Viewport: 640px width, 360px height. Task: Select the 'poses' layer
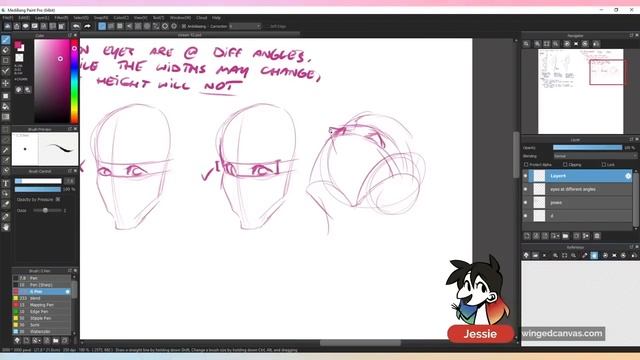click(580, 202)
